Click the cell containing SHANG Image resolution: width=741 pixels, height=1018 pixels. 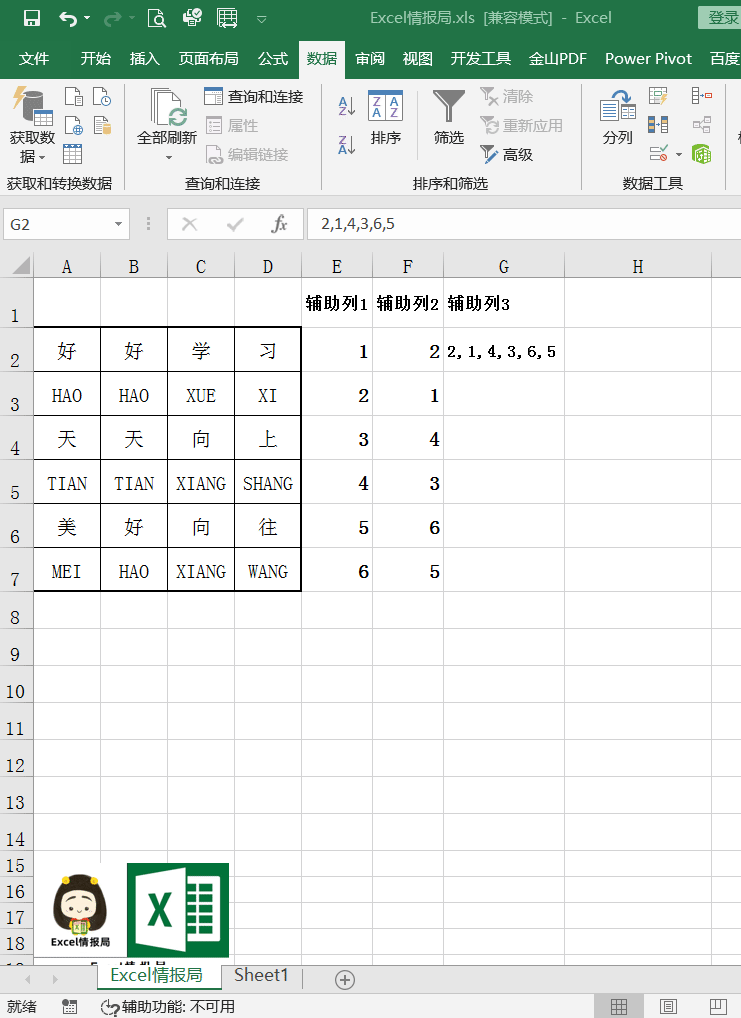[x=268, y=482]
